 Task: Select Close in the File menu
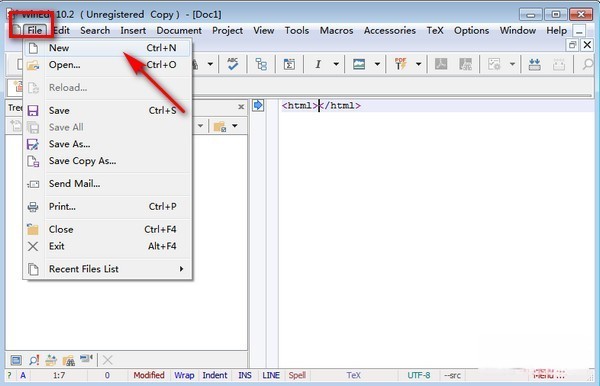[107, 230]
